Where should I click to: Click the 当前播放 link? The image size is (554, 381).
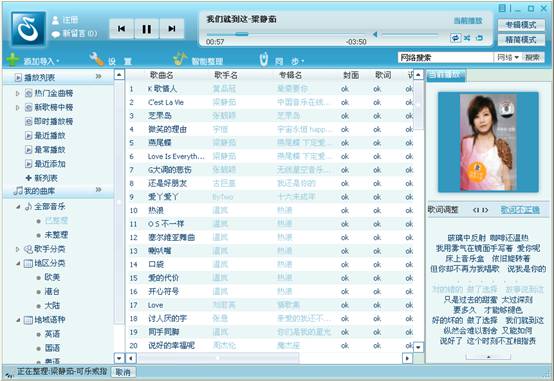pyautogui.click(x=468, y=20)
